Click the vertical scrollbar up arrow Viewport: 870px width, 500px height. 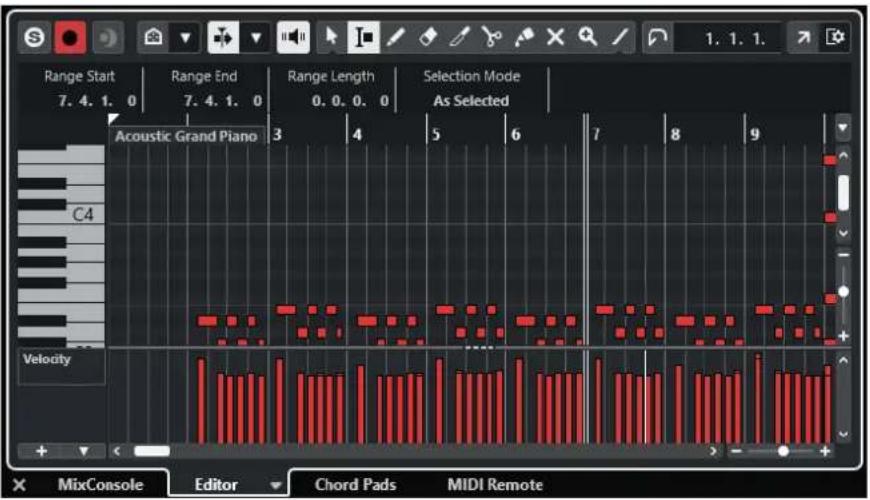tap(843, 156)
